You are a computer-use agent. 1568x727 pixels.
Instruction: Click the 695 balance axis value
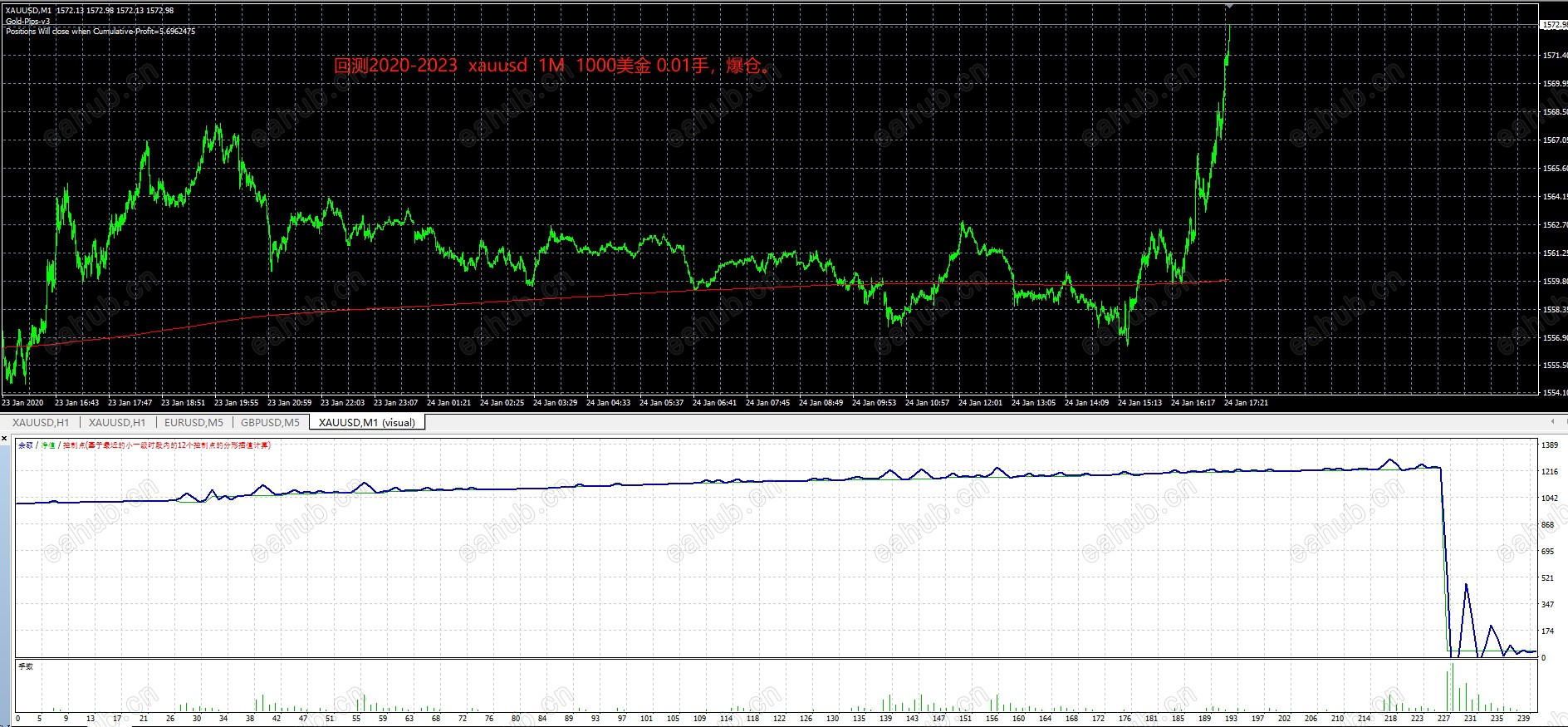click(1548, 552)
